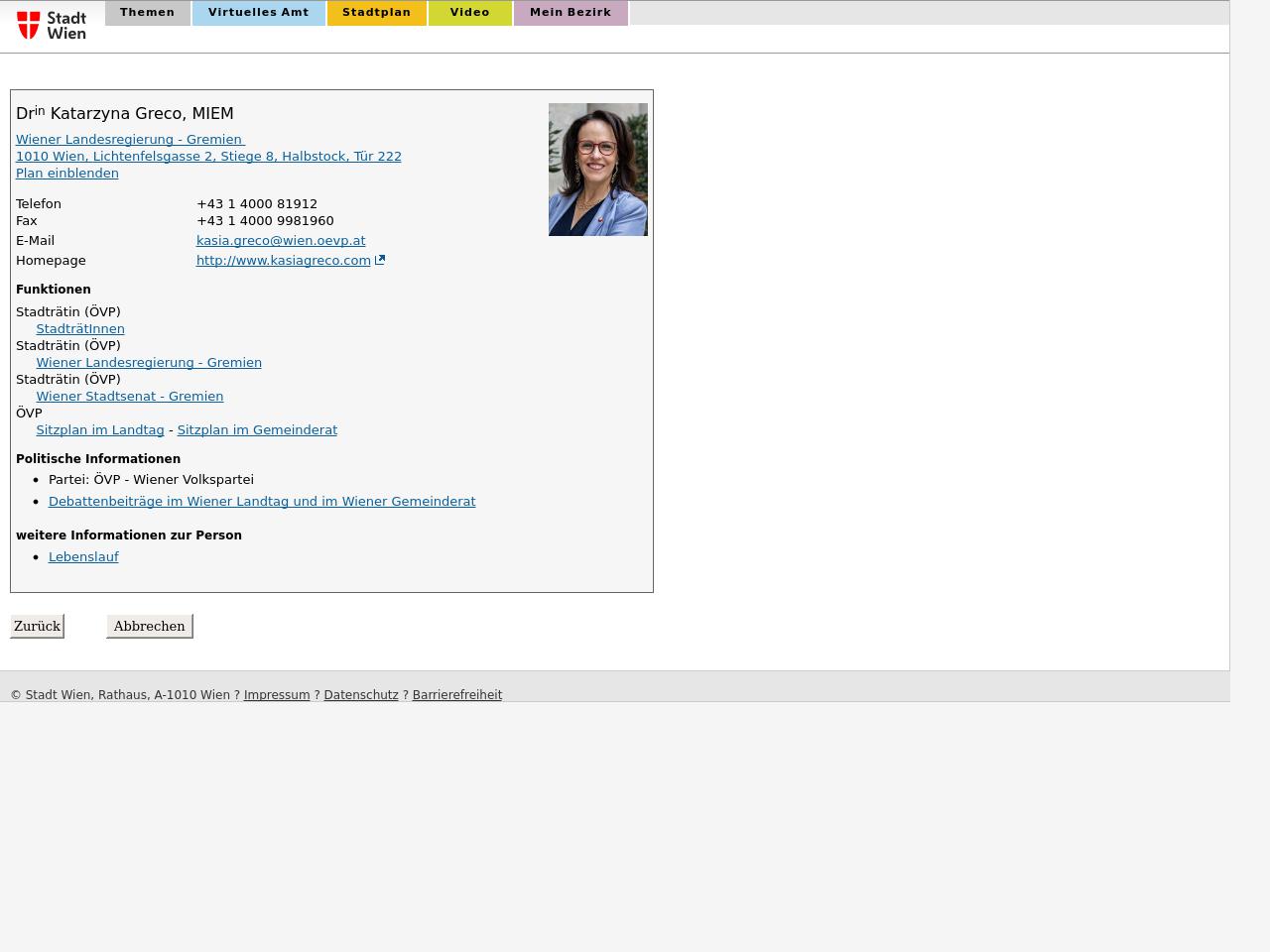Click the Stadt Wien logo
This screenshot has height=952, width=1270.
52,25
